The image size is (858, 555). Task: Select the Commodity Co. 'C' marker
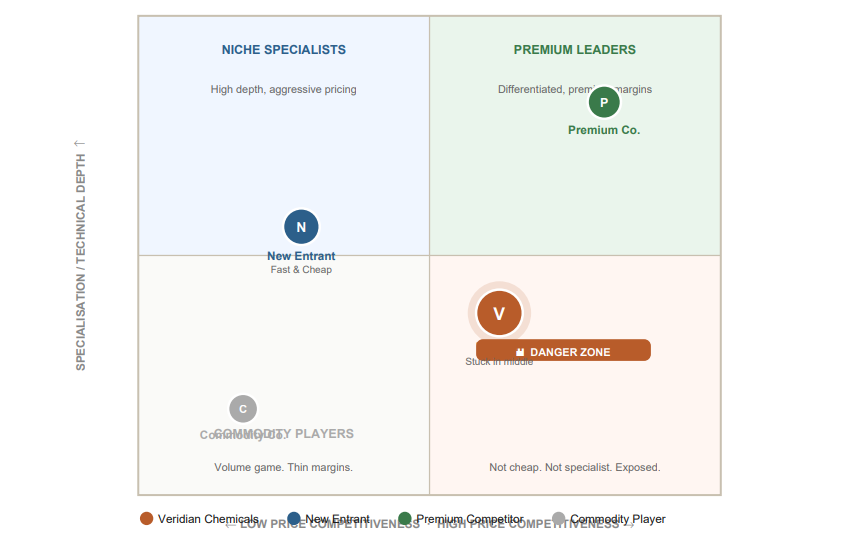tap(243, 408)
